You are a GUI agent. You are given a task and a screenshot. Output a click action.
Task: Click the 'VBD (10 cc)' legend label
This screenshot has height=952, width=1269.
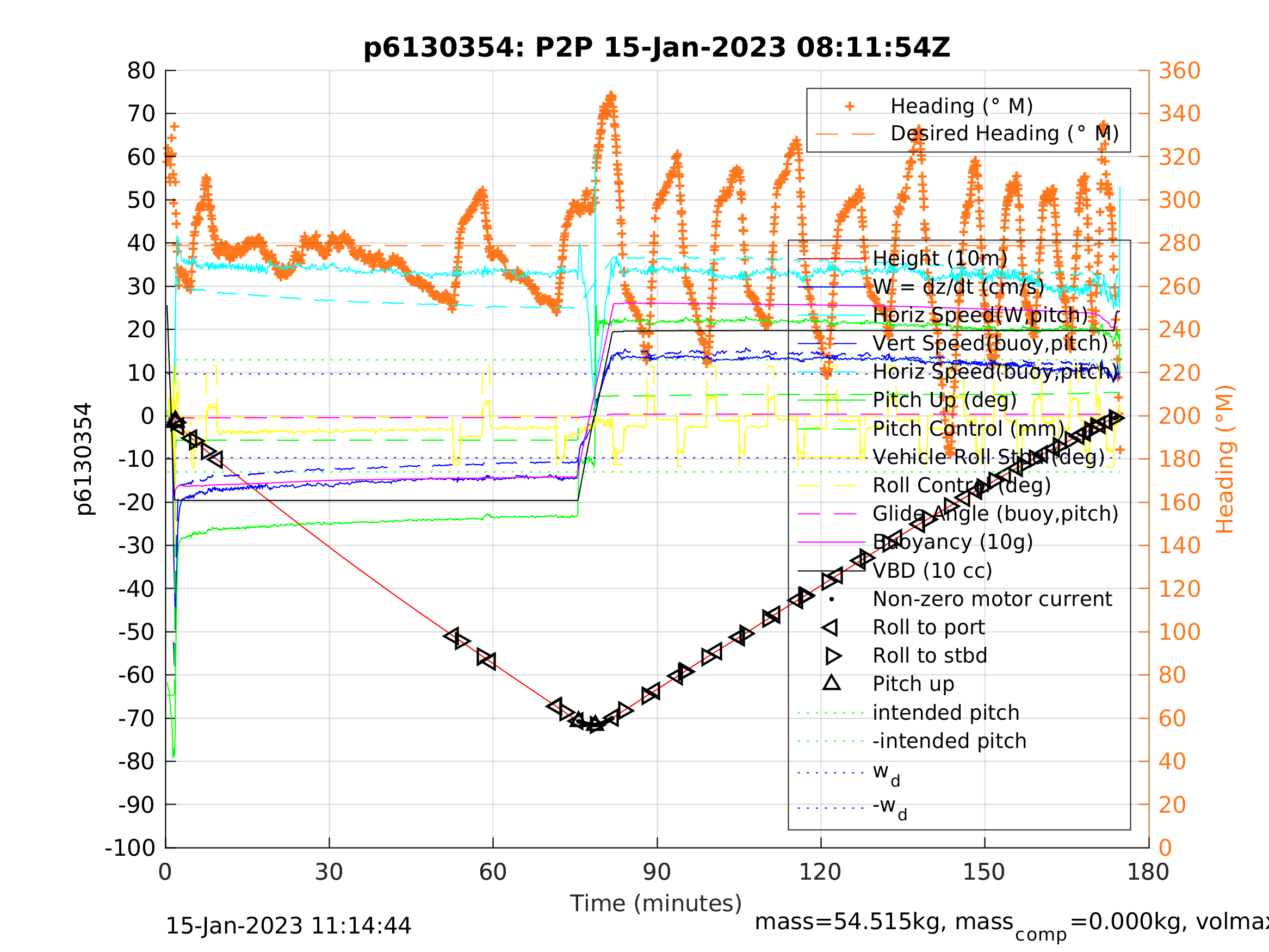coord(932,571)
